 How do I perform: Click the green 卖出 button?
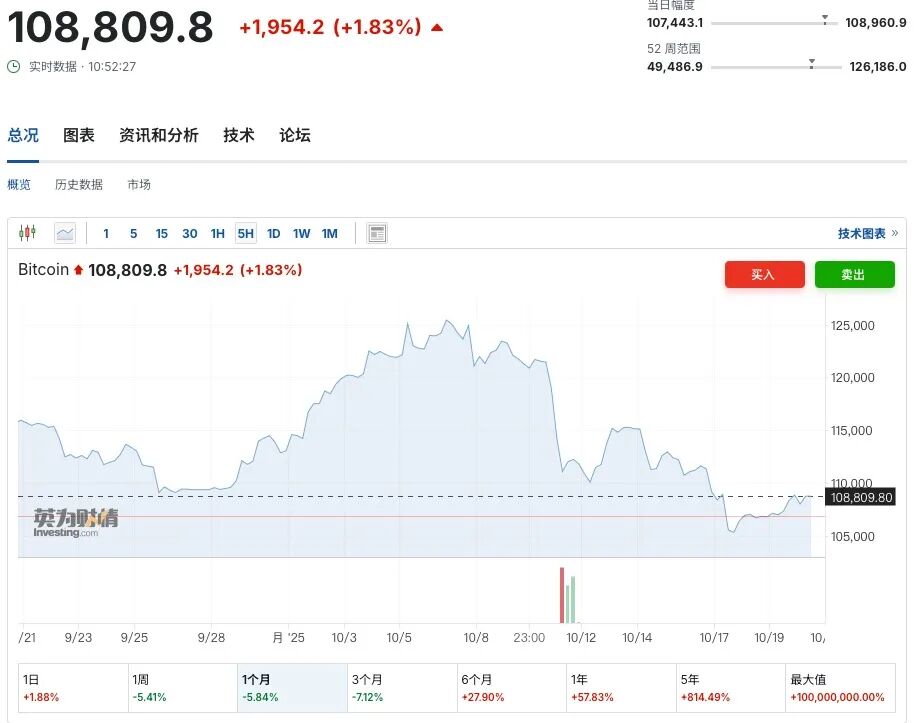coord(855,274)
